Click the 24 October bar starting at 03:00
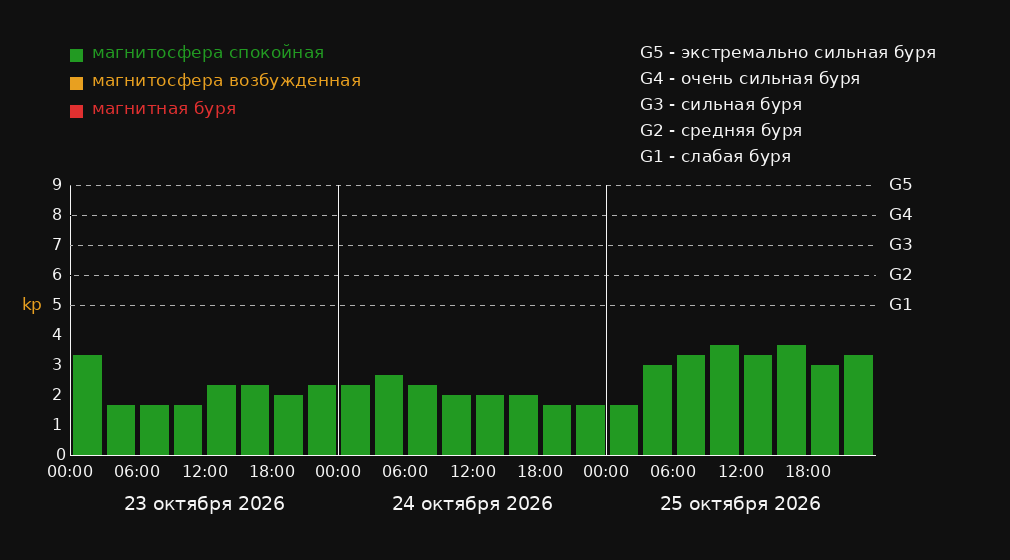Image resolution: width=1010 pixels, height=560 pixels. [x=389, y=415]
